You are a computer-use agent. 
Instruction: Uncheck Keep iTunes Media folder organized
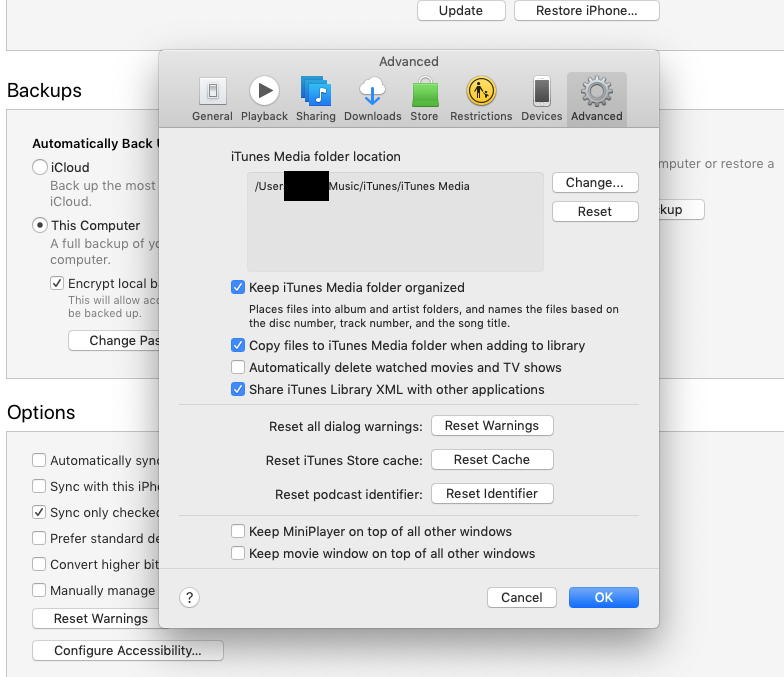click(238, 288)
